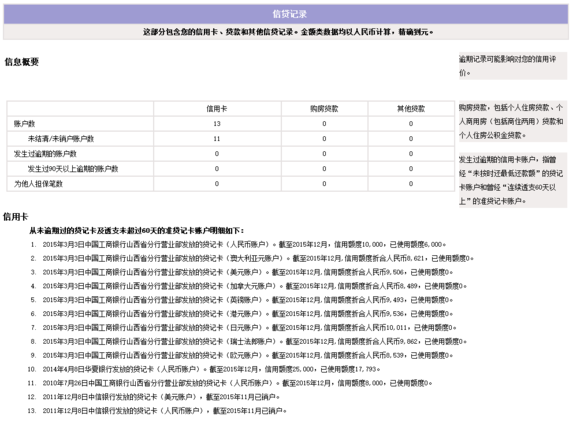
Task: Click list item 11, the card dated 2010年7月26日
Action: coord(230,383)
